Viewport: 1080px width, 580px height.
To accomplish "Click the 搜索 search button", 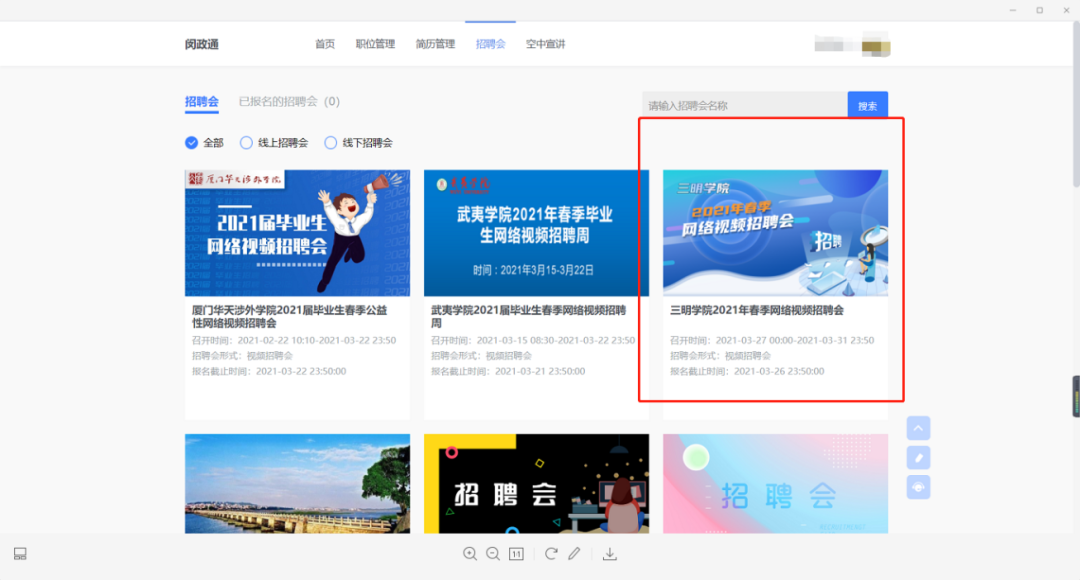I will tap(867, 104).
